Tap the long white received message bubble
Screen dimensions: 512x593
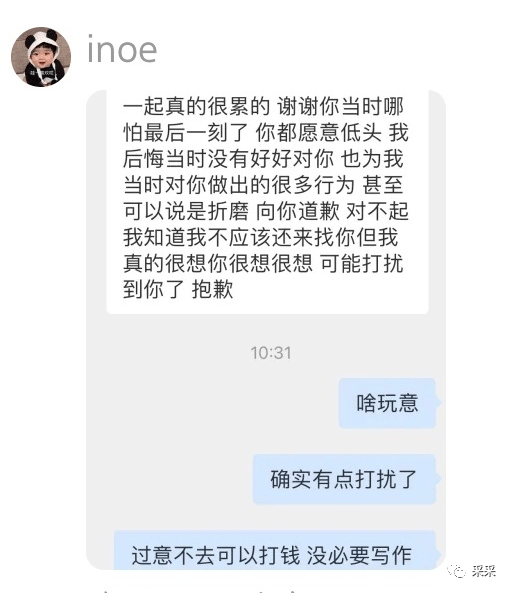[267, 202]
